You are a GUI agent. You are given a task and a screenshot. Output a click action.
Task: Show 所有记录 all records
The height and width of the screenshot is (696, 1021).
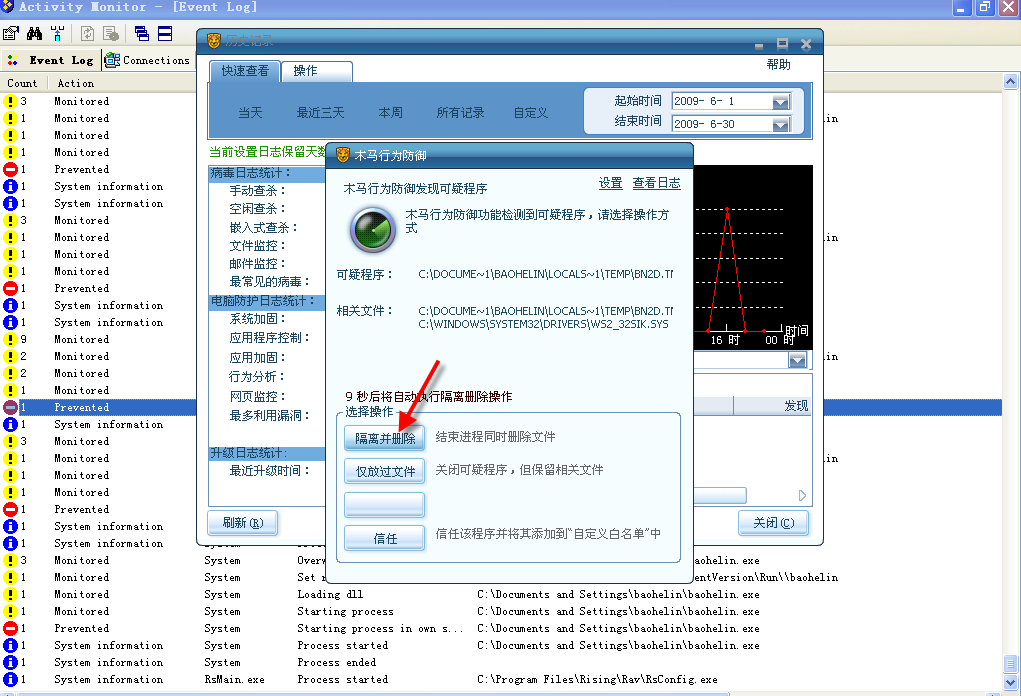(460, 113)
